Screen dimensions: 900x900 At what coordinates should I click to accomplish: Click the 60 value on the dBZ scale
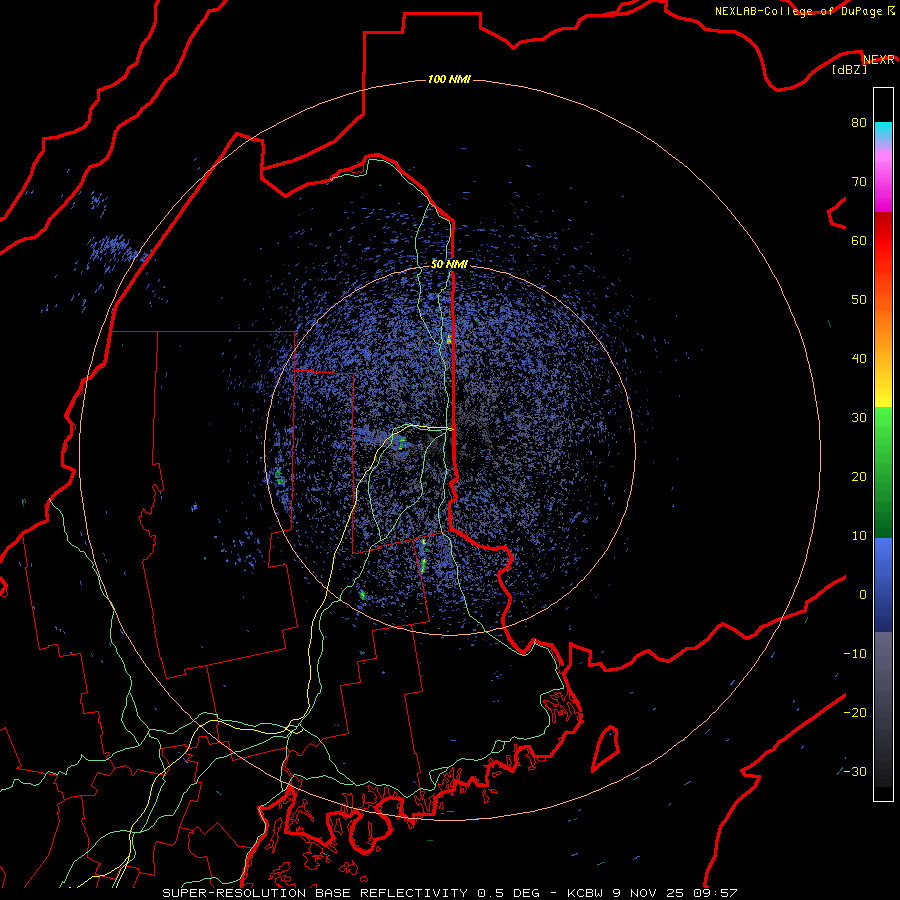[x=859, y=240]
